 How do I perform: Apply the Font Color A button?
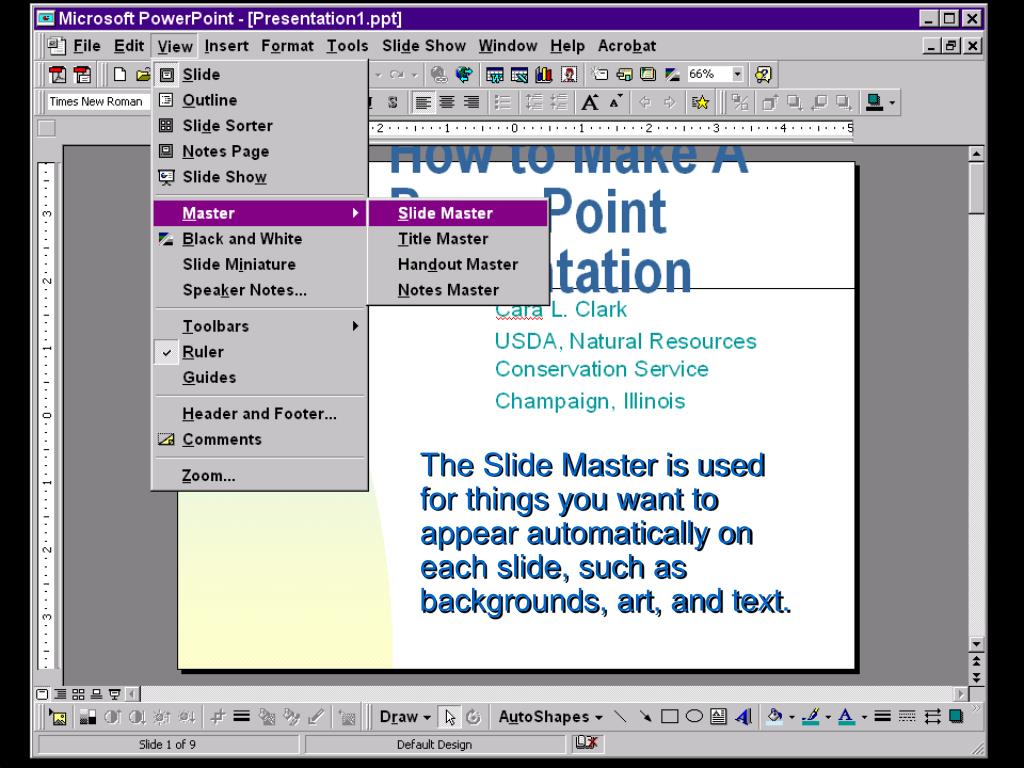846,717
